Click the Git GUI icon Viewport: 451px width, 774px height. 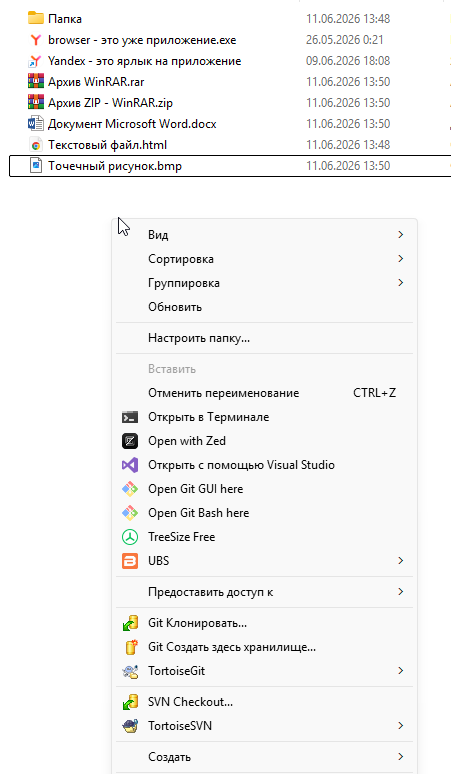[130, 489]
